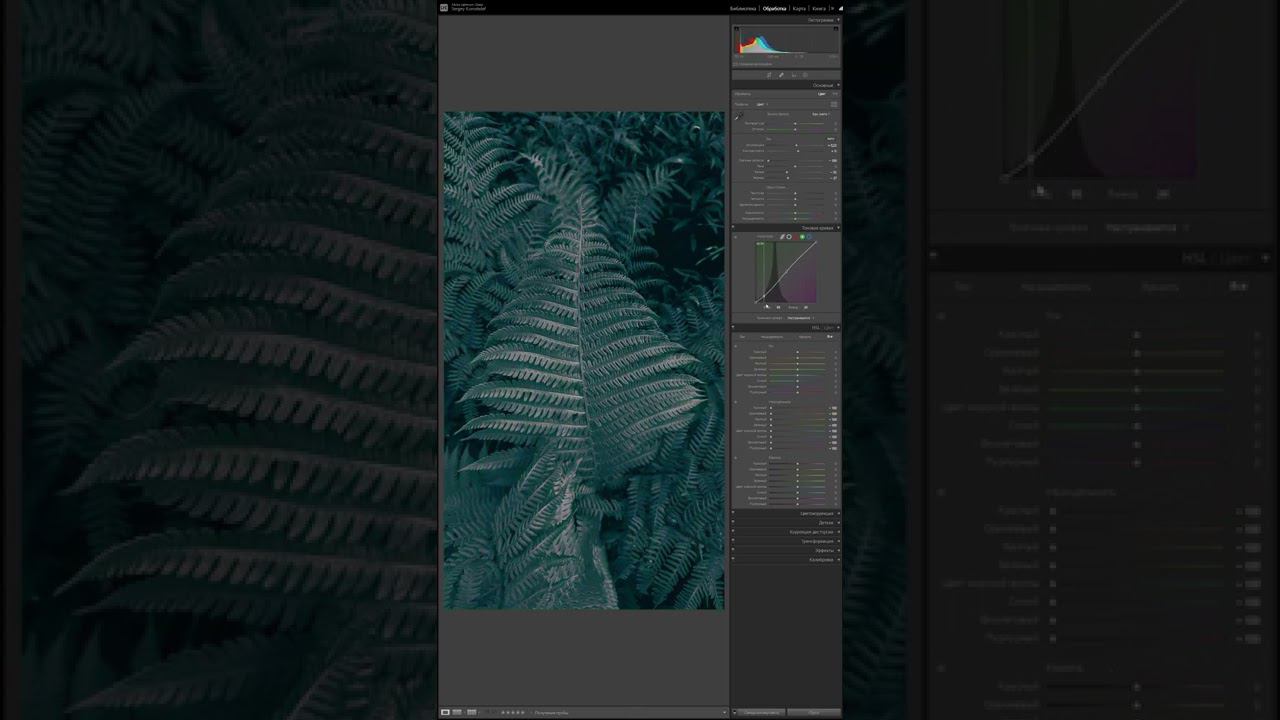Toggle the Детали panel switch

pos(734,522)
